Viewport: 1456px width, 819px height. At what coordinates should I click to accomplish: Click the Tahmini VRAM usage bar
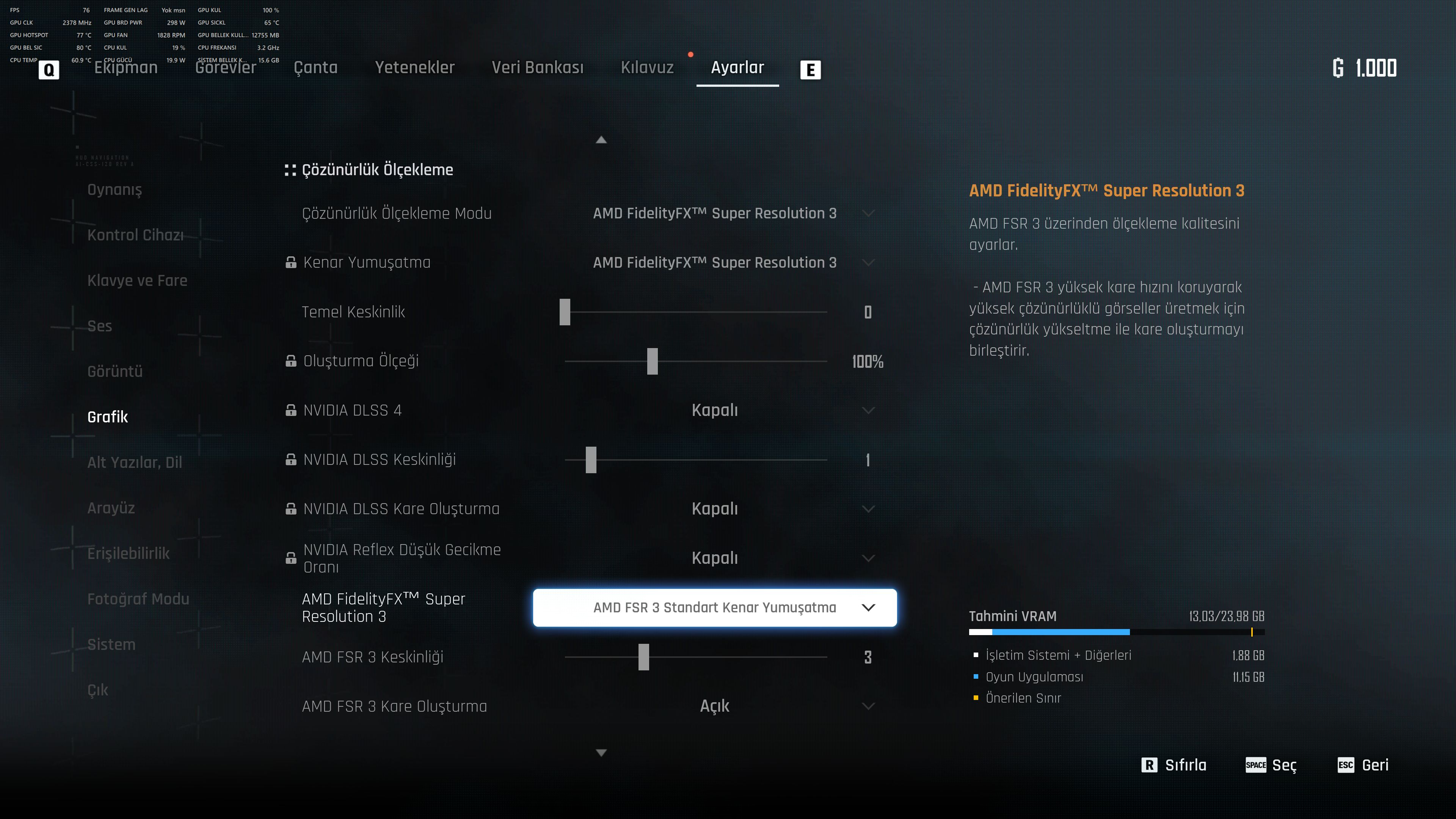1117,632
